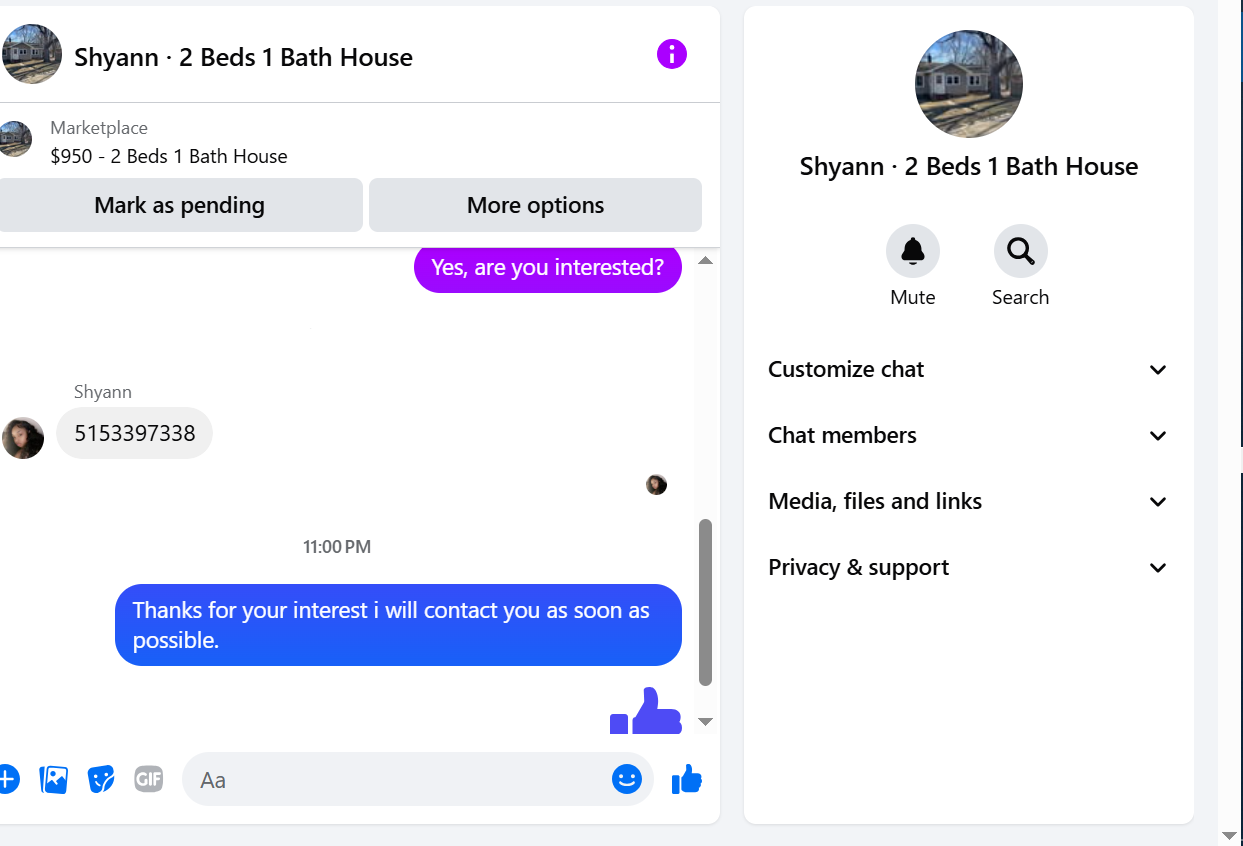The height and width of the screenshot is (846, 1243).
Task: Attach a photo with image icon
Action: pos(54,779)
